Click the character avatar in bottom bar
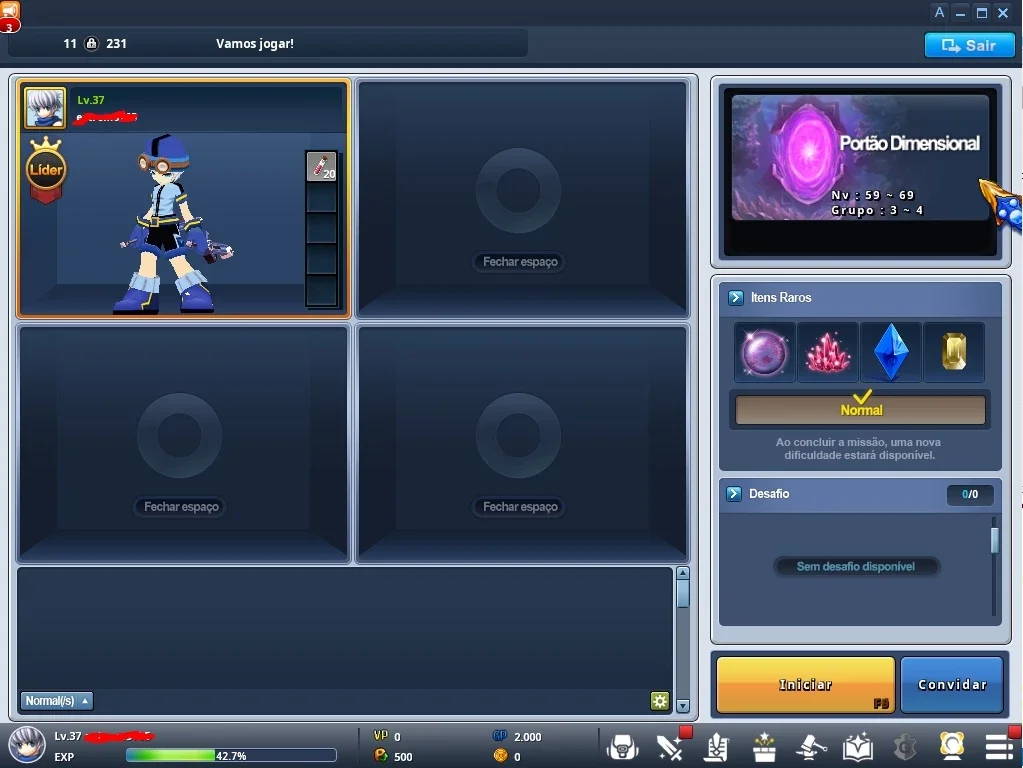 click(27, 745)
